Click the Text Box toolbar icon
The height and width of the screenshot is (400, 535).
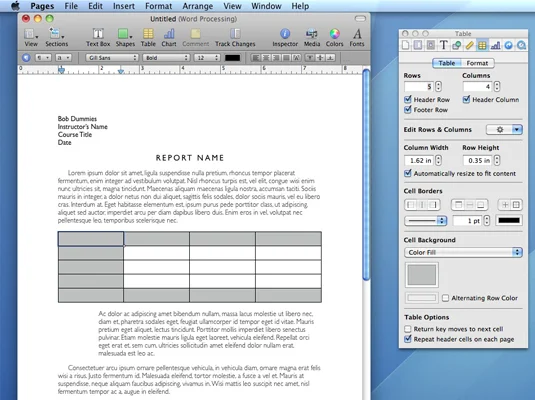click(x=98, y=37)
